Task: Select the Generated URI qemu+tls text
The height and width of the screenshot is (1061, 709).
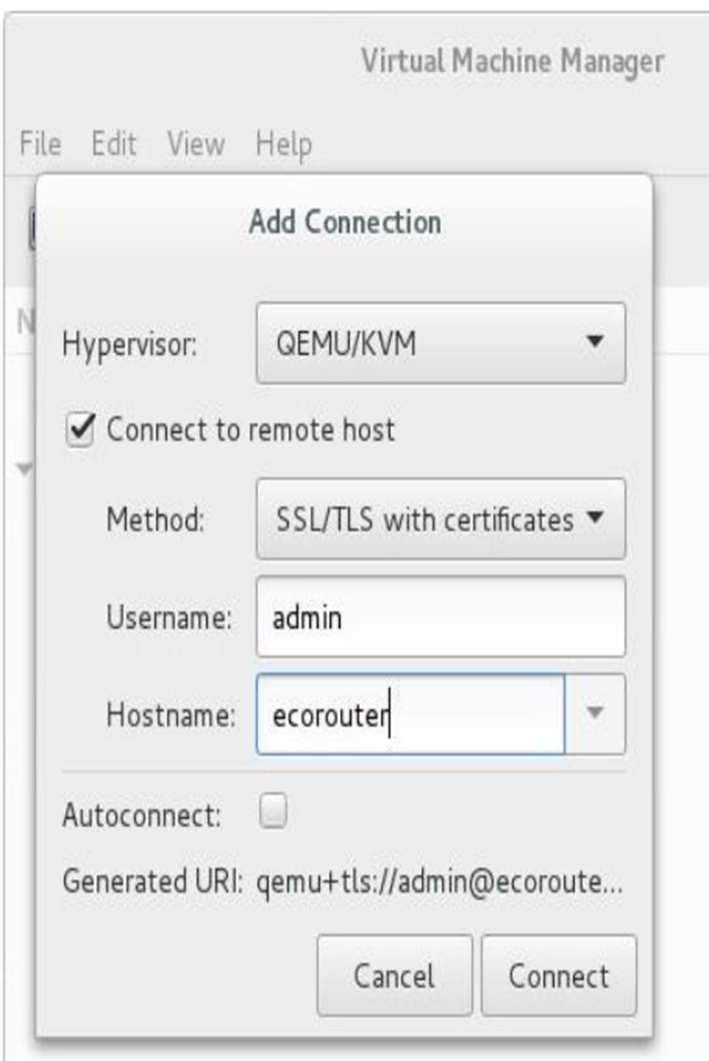Action: pyautogui.click(x=439, y=882)
